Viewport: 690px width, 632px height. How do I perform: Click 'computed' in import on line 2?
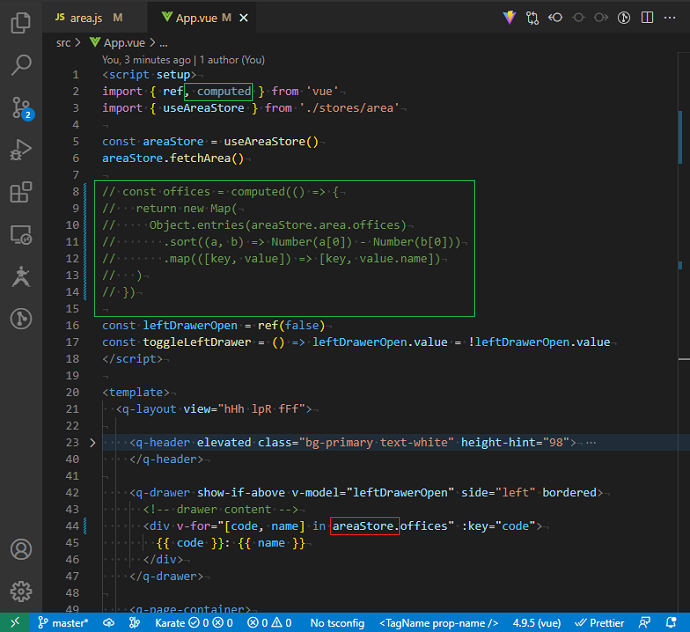coord(224,91)
